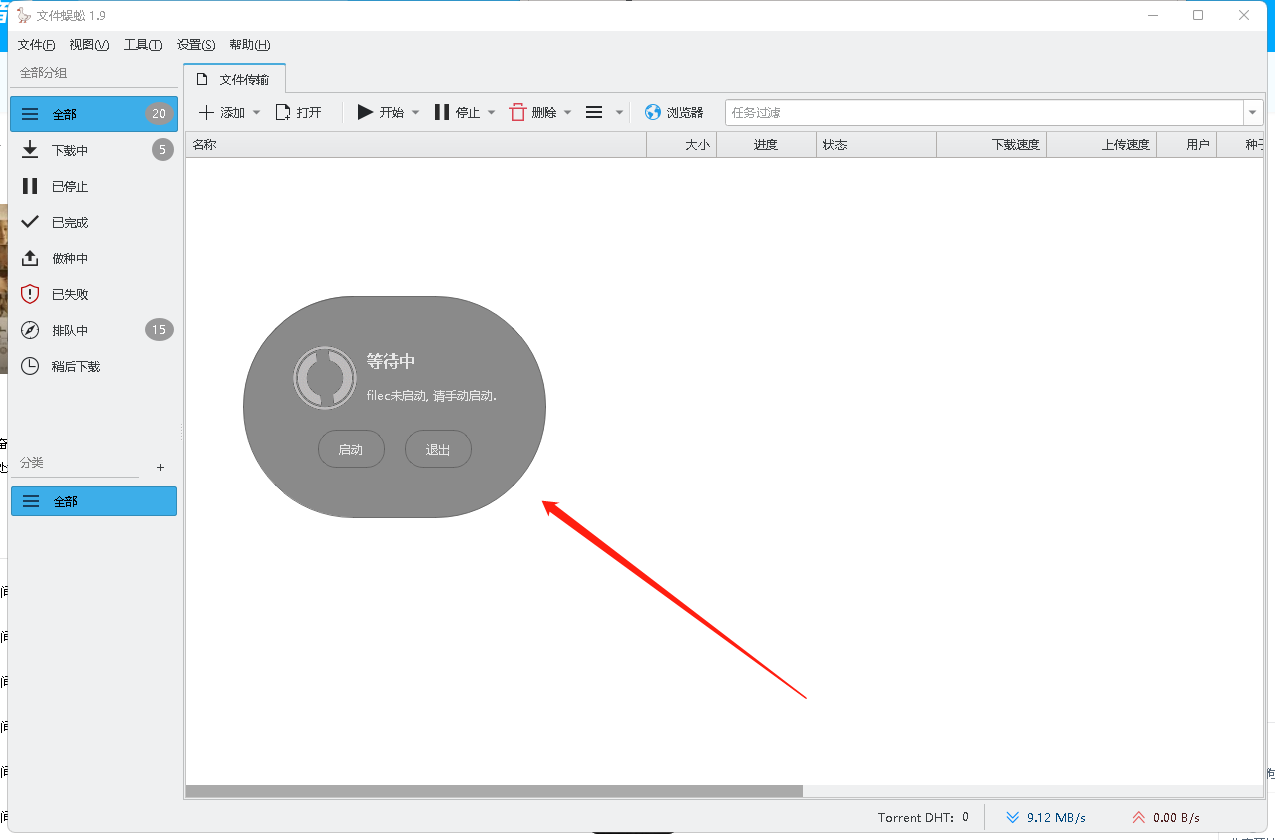Click the 添加 plus toolbar button
Screen dimensions: 1275x840
coord(221,113)
